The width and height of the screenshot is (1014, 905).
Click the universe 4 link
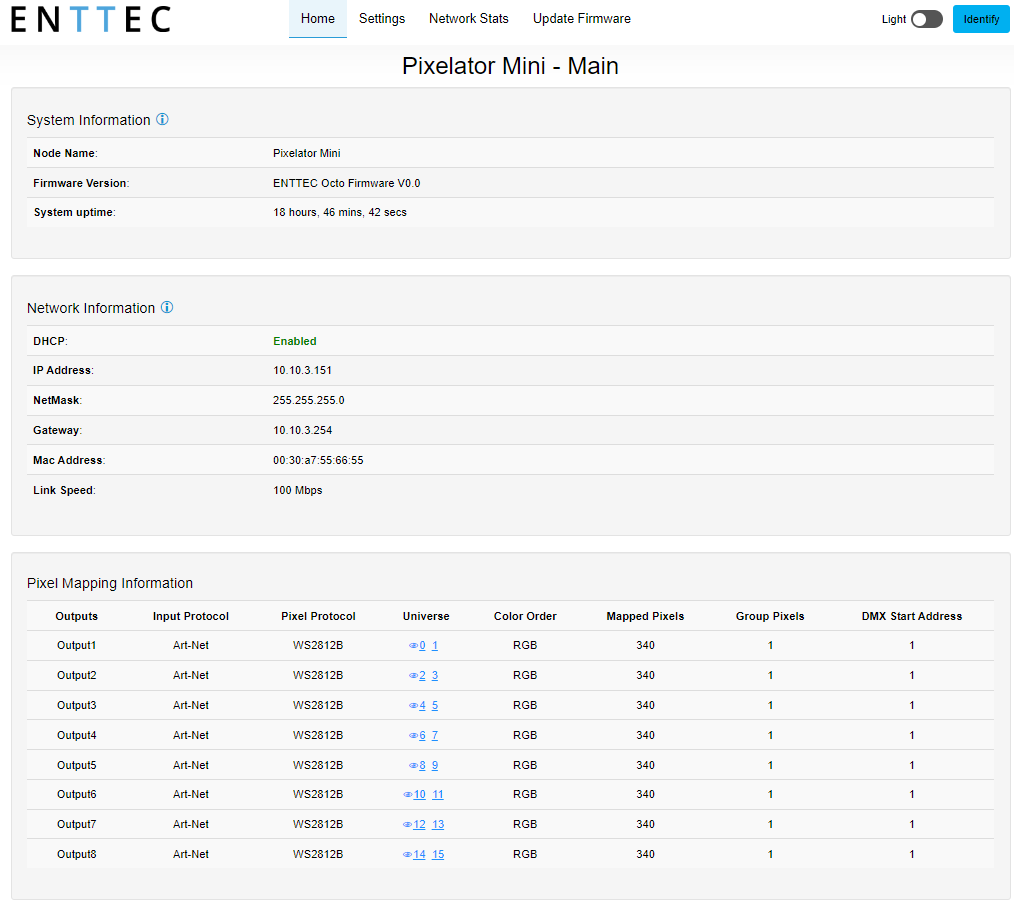pos(422,706)
